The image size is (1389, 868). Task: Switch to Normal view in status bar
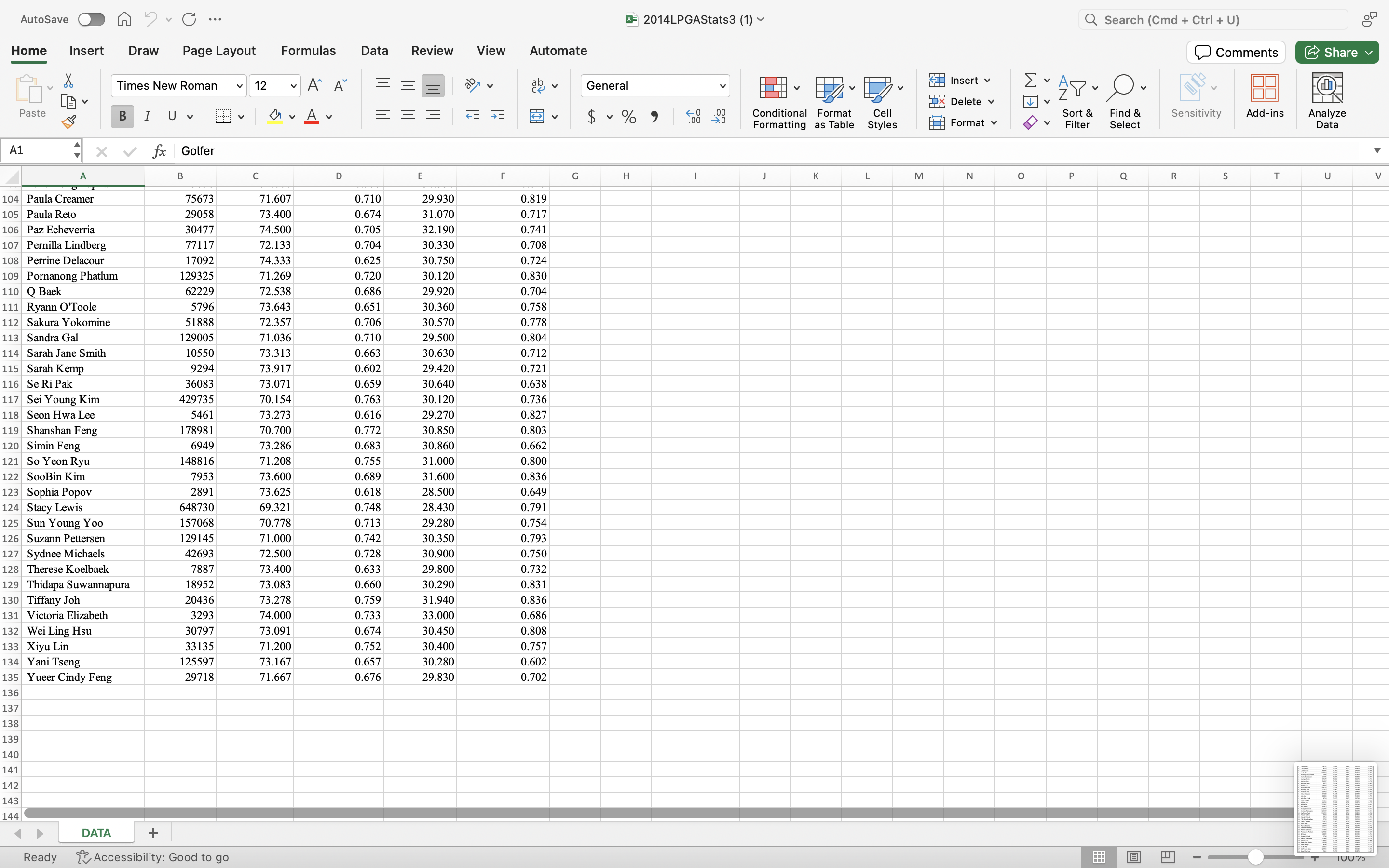pyautogui.click(x=1099, y=857)
